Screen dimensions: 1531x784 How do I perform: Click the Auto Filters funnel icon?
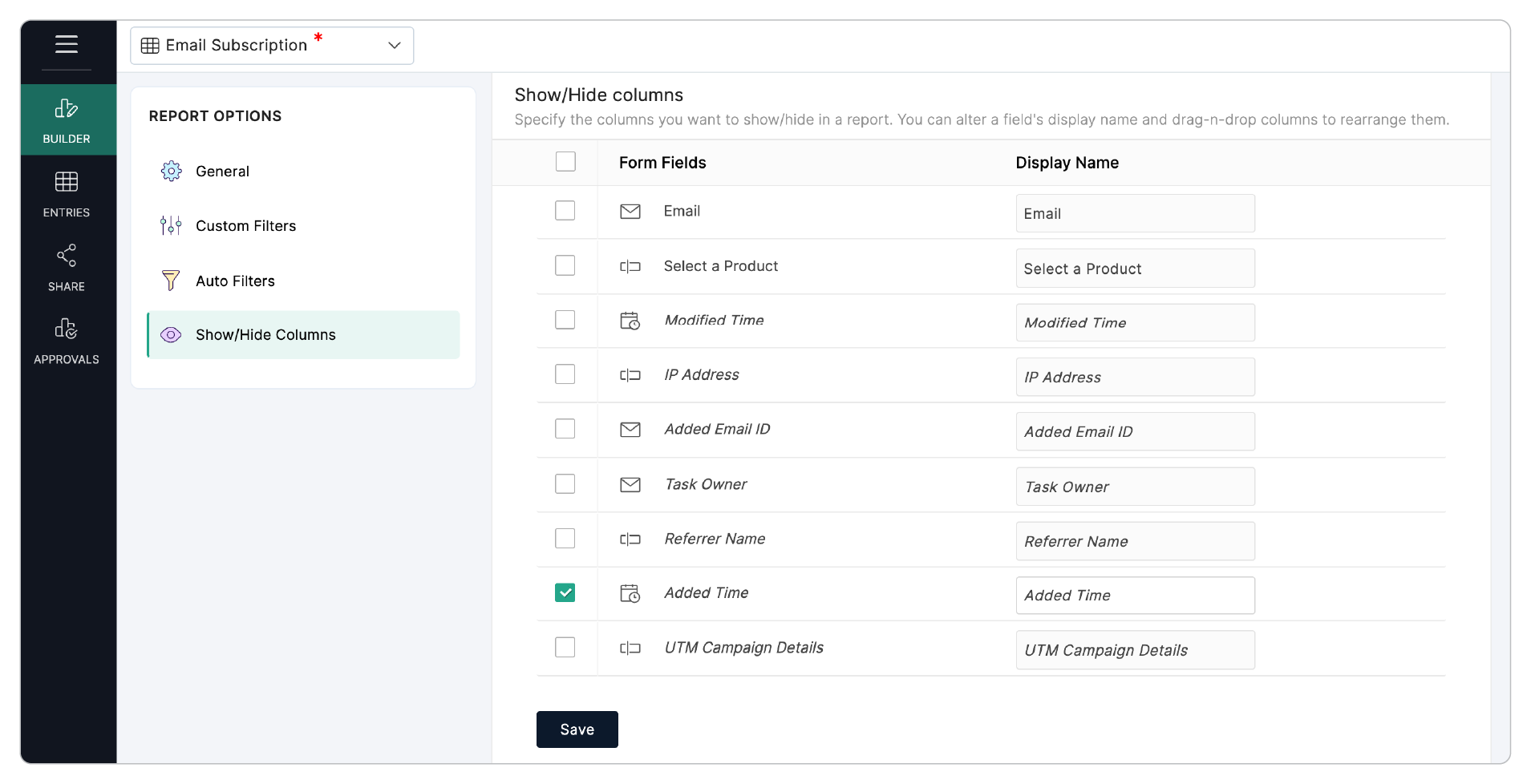coord(171,281)
